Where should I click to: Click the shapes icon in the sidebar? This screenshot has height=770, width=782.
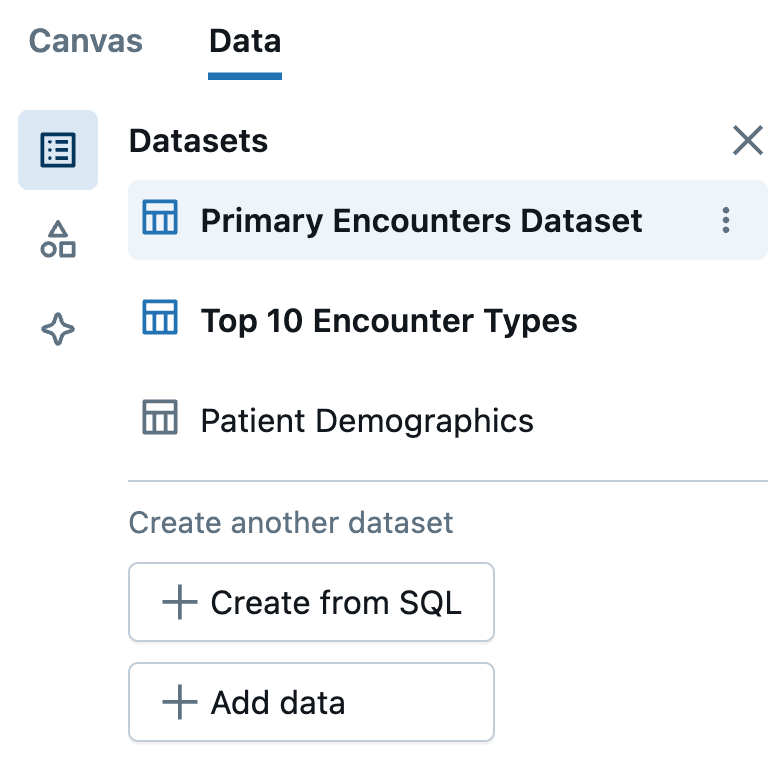58,240
